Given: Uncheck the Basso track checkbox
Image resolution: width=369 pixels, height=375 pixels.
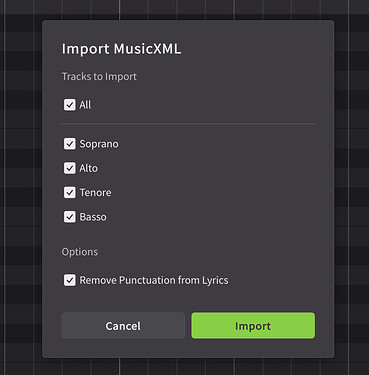Looking at the screenshot, I should pos(70,217).
